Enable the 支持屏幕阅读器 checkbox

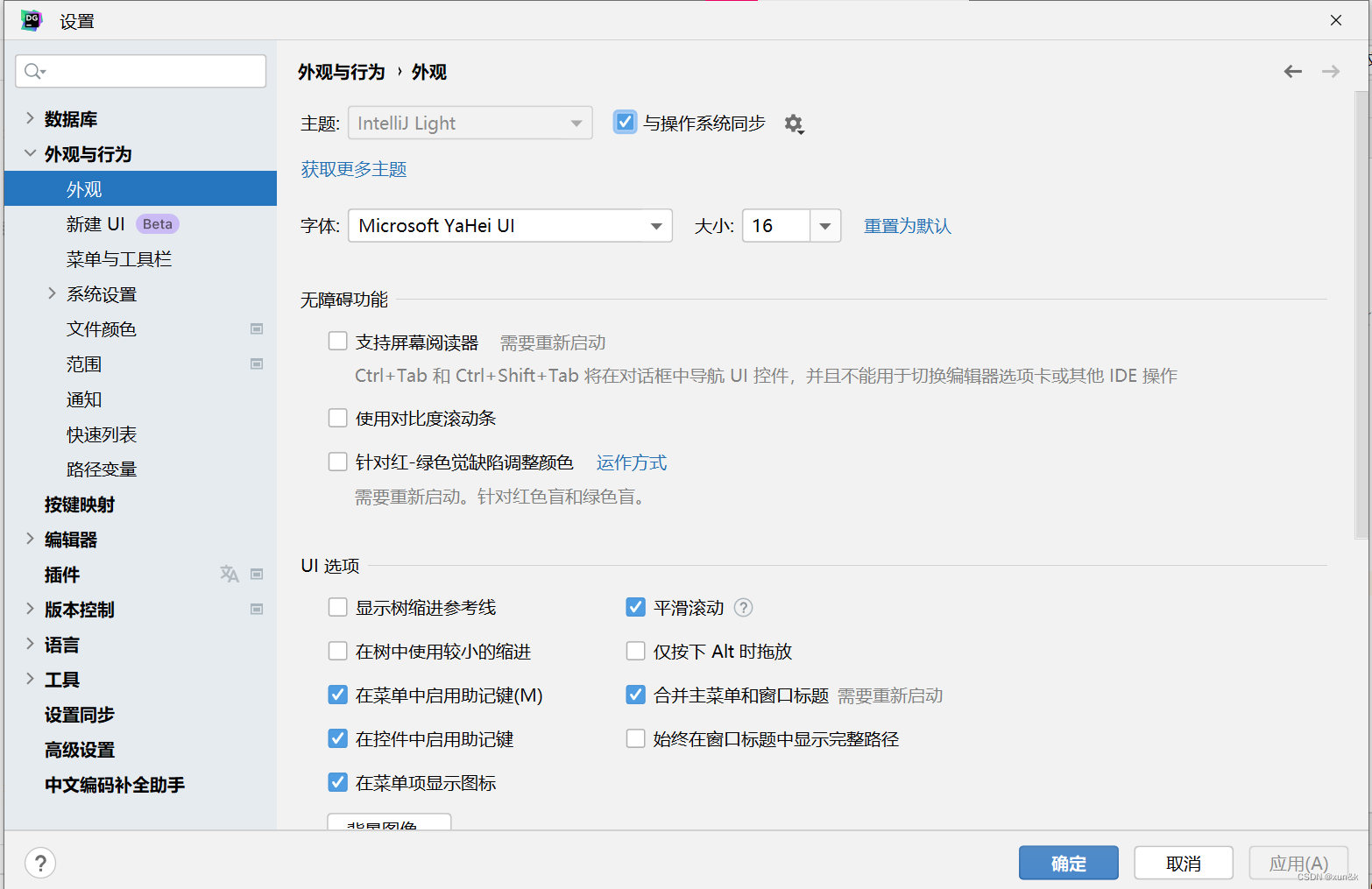(x=337, y=341)
